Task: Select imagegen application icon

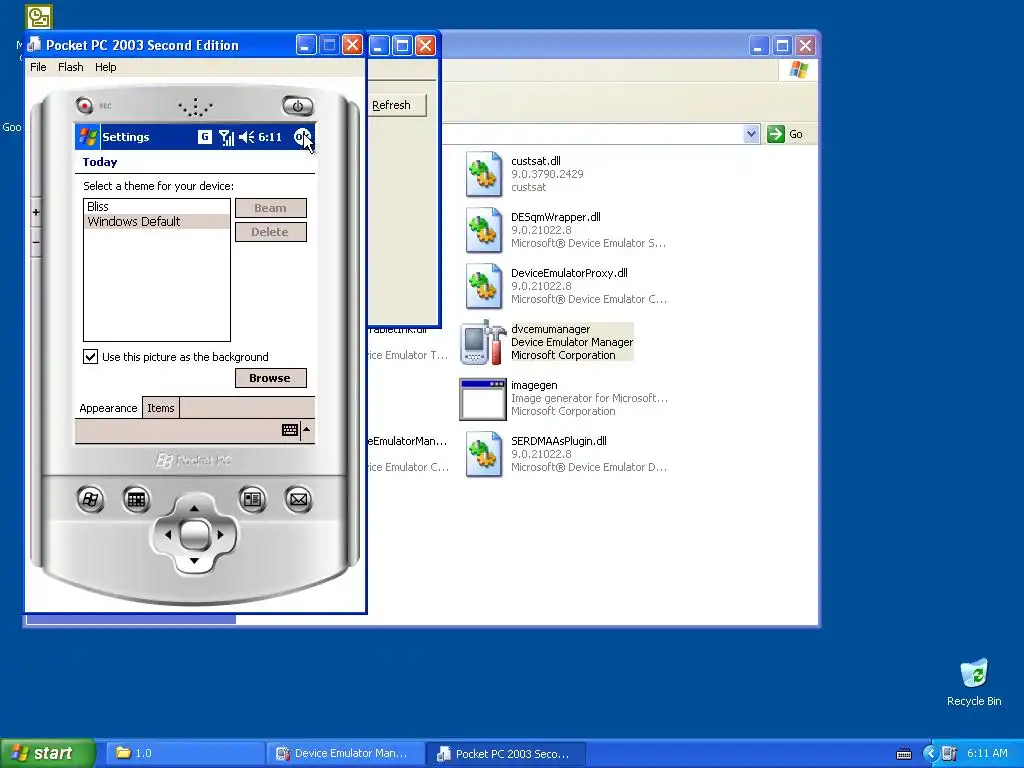Action: click(x=483, y=399)
